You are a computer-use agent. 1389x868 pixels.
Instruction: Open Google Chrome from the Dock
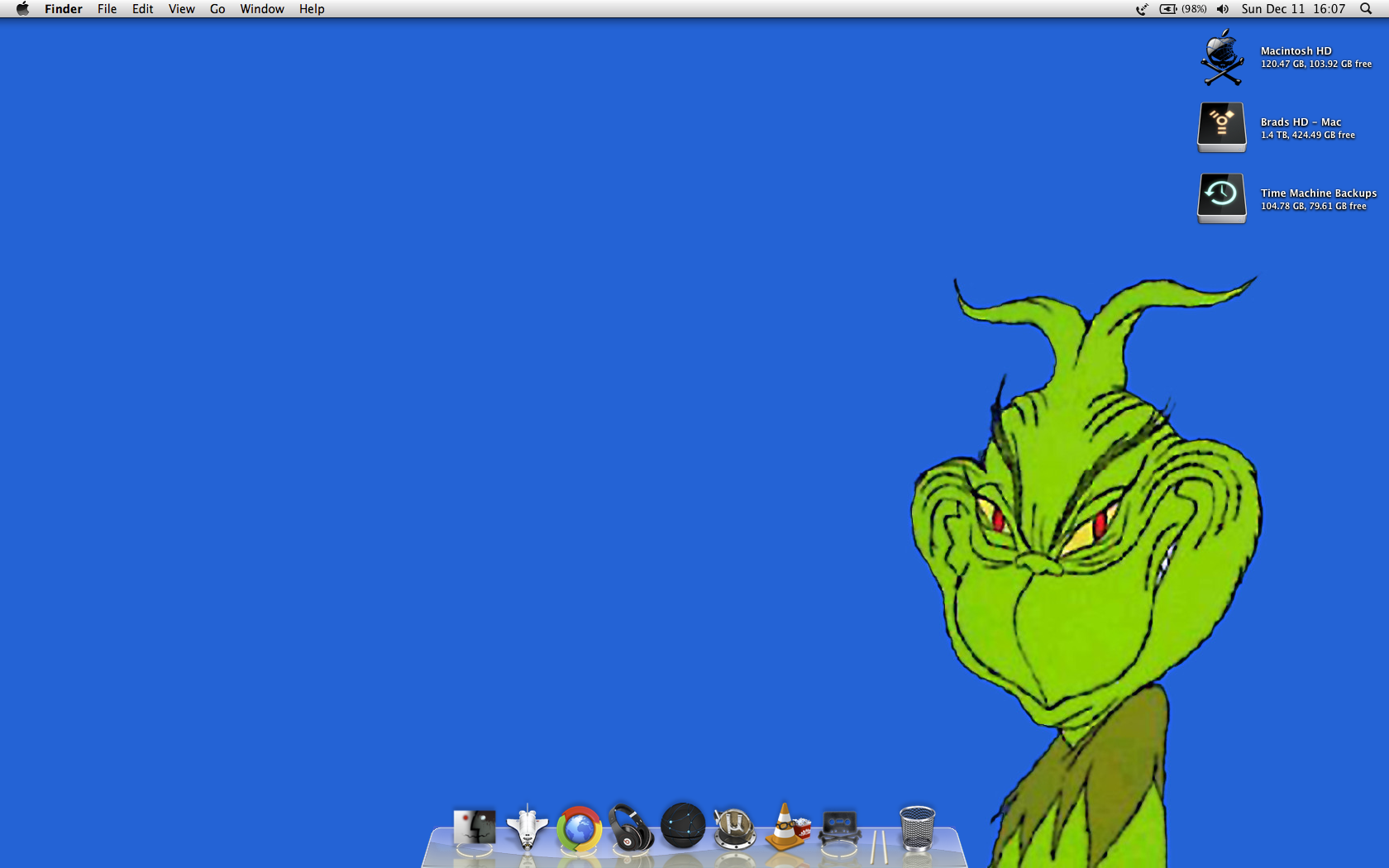point(579,828)
